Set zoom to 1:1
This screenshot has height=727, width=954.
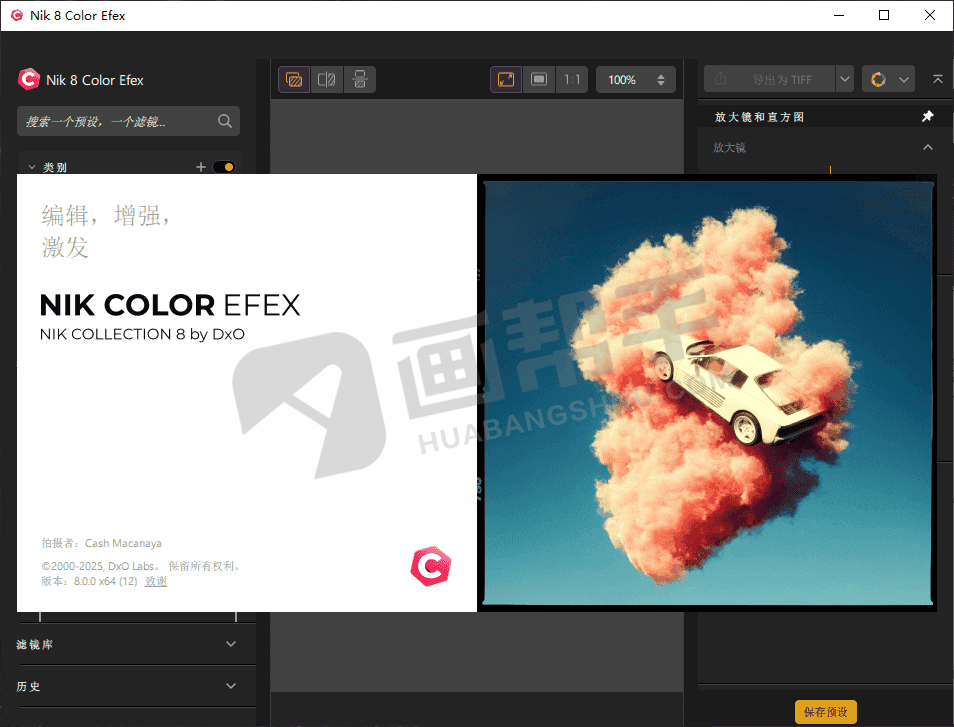(572, 80)
